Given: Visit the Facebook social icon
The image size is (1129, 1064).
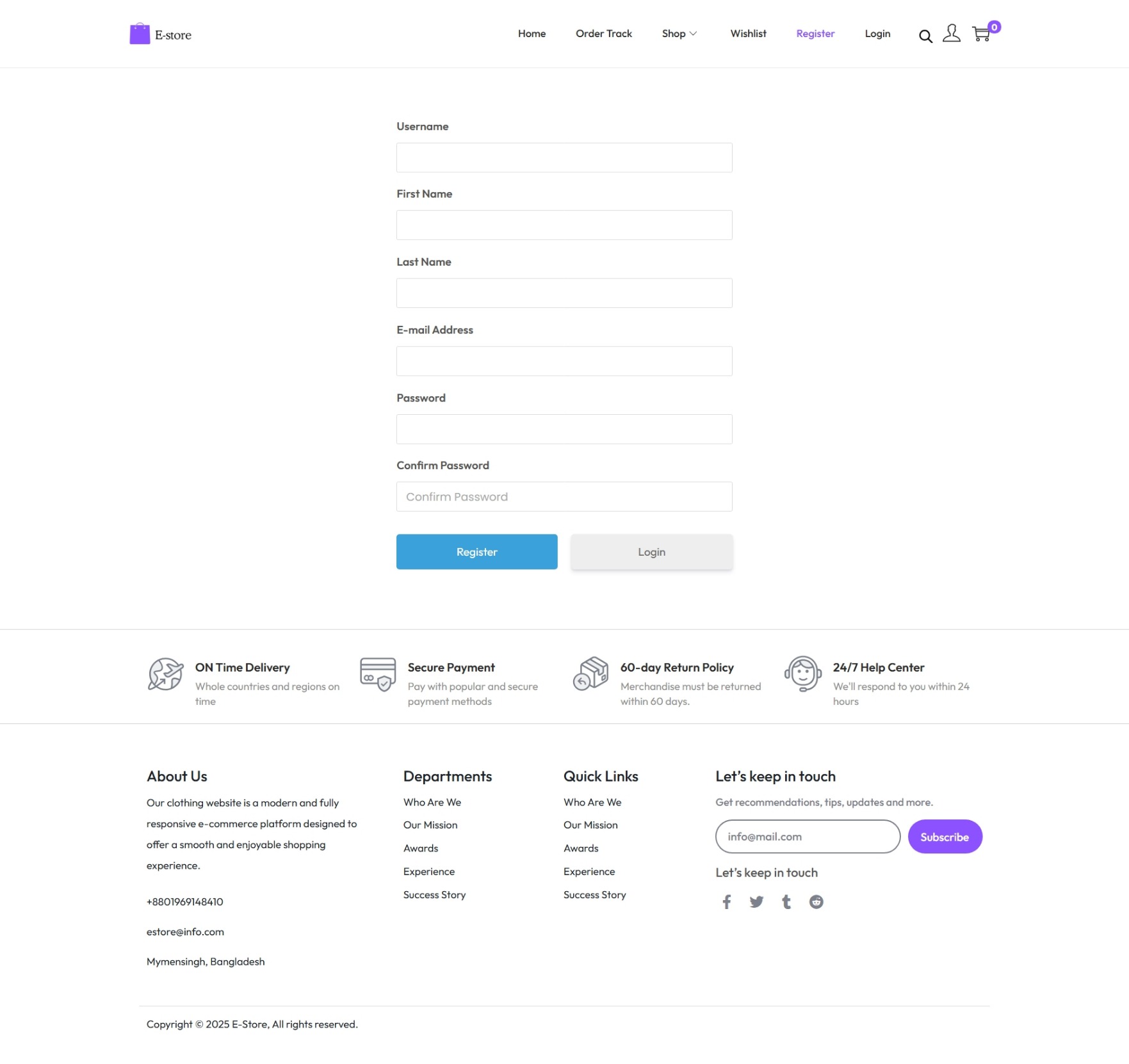Looking at the screenshot, I should click(x=727, y=901).
